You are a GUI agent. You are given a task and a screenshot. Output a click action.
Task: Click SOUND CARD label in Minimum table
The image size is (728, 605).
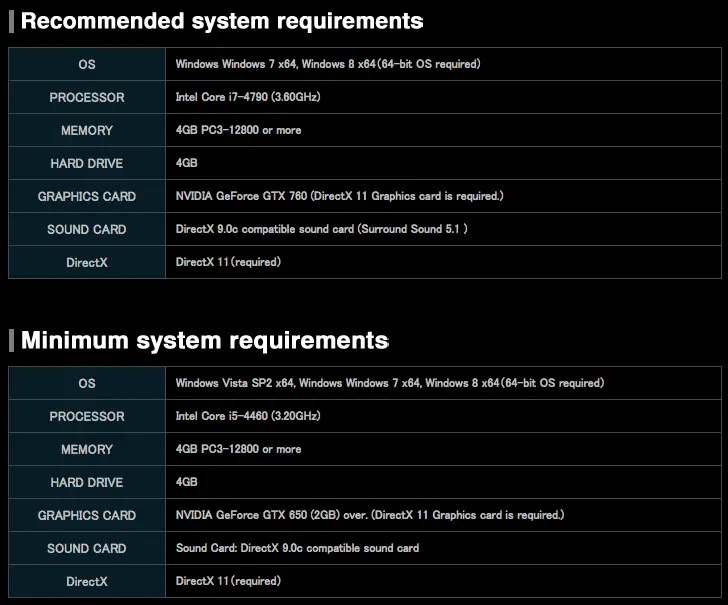pyautogui.click(x=87, y=548)
